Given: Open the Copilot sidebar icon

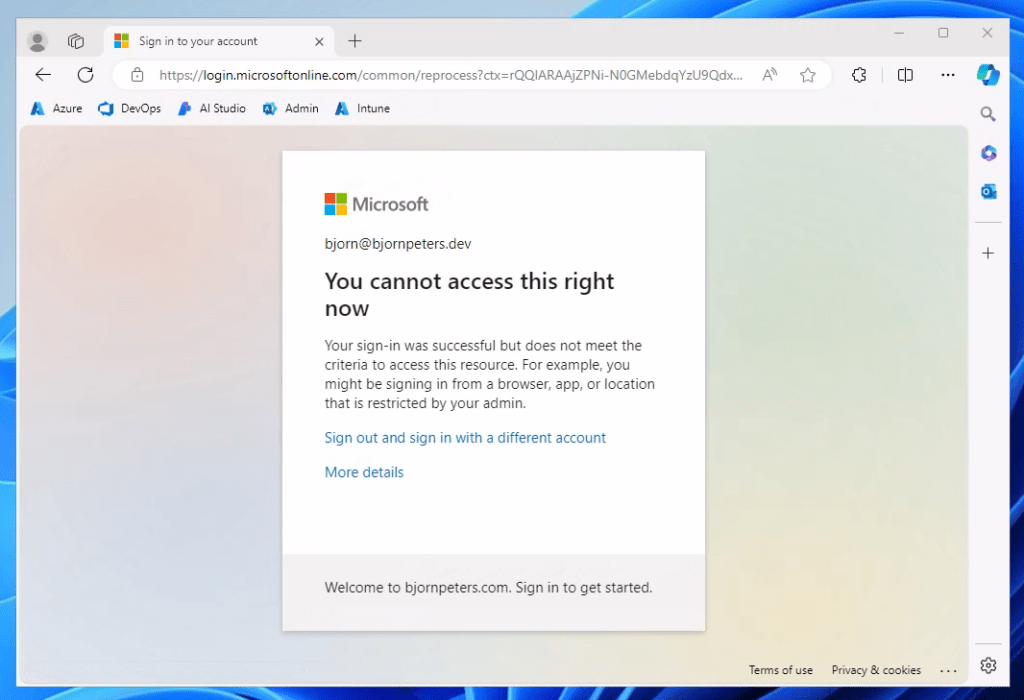Looking at the screenshot, I should pyautogui.click(x=988, y=75).
